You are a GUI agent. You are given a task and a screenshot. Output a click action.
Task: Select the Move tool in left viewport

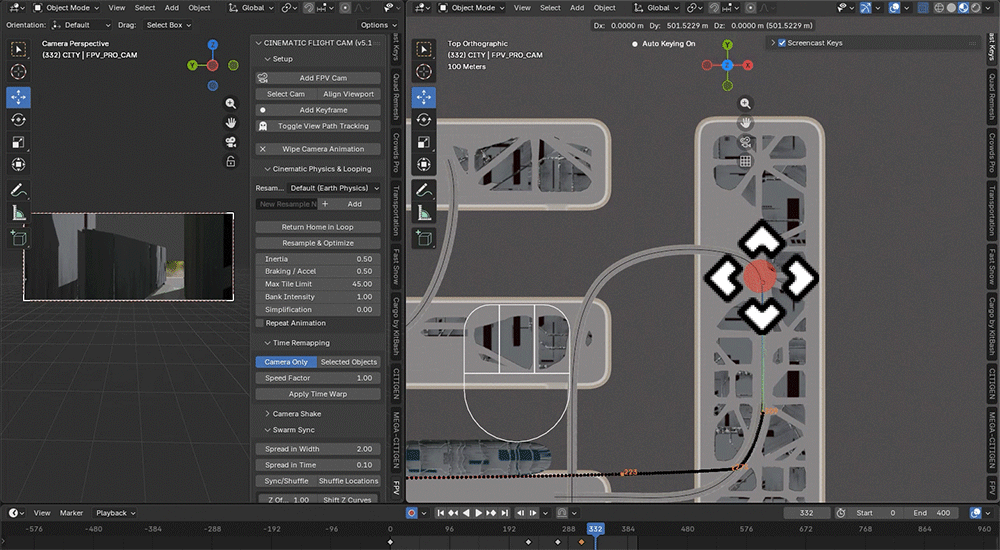tap(18, 97)
